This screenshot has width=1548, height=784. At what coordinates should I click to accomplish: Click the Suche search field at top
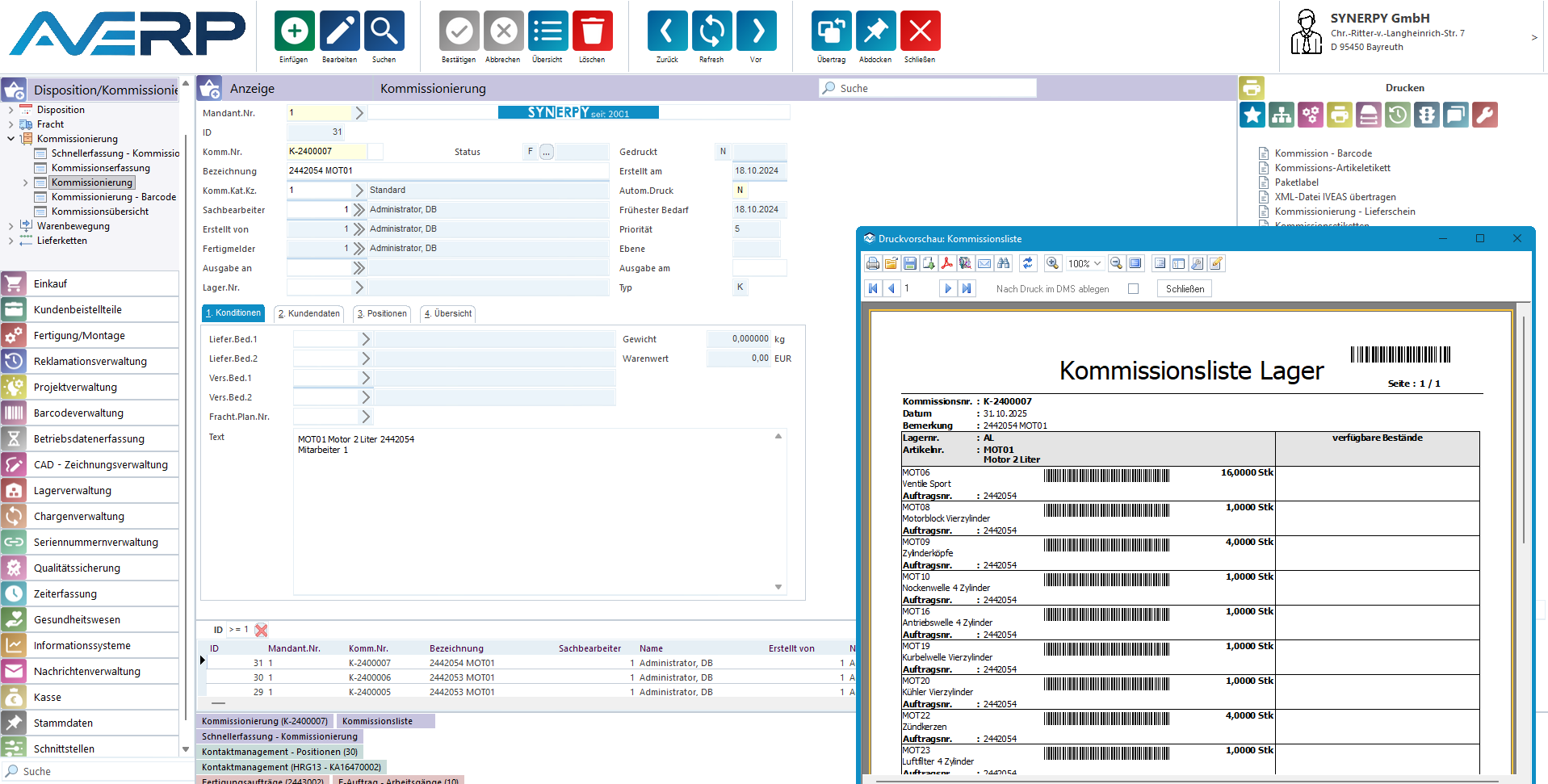click(929, 89)
